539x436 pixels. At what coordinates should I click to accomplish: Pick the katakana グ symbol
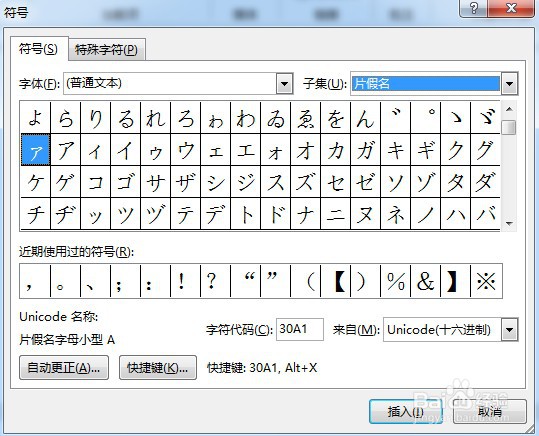coord(485,150)
